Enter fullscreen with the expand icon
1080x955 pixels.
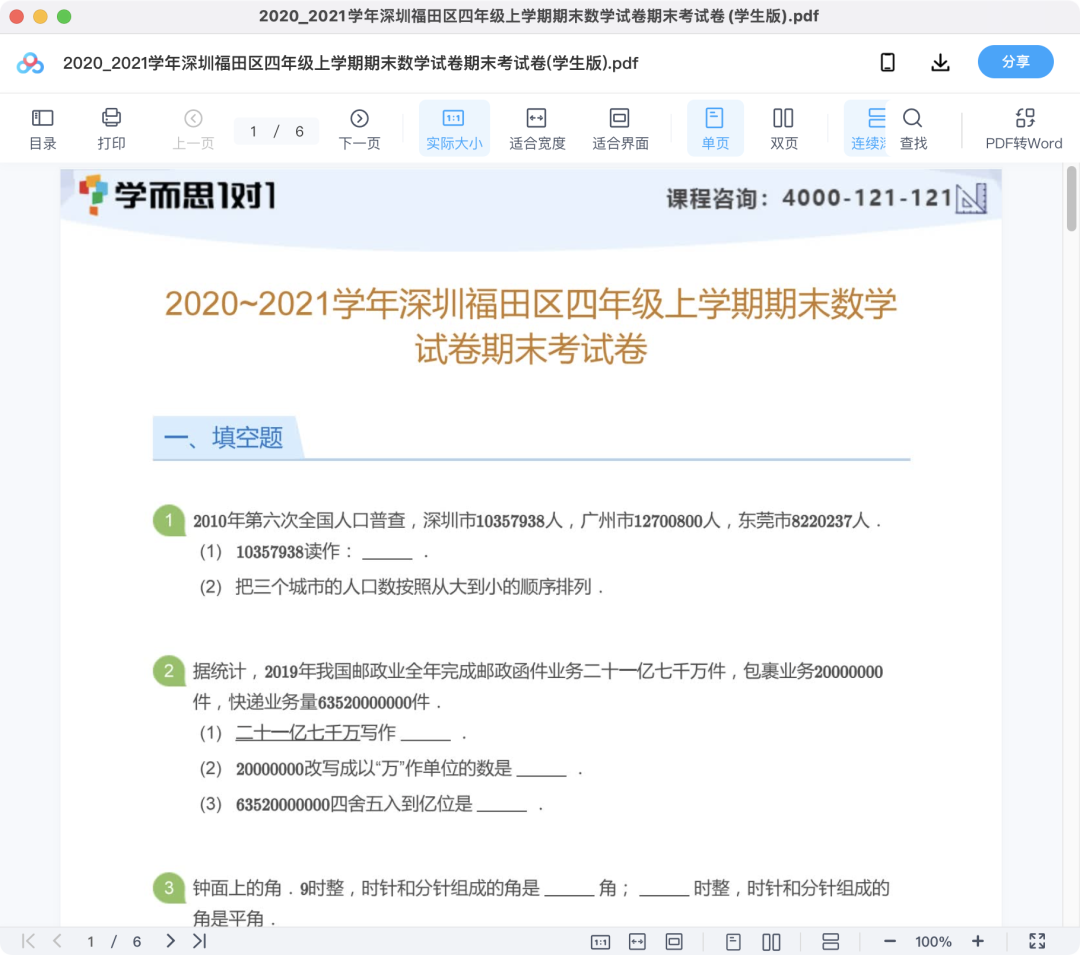(1037, 941)
